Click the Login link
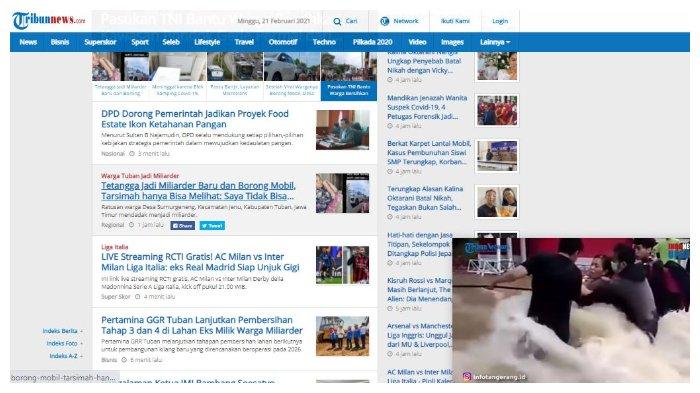The width and height of the screenshot is (700, 393). [500, 21]
